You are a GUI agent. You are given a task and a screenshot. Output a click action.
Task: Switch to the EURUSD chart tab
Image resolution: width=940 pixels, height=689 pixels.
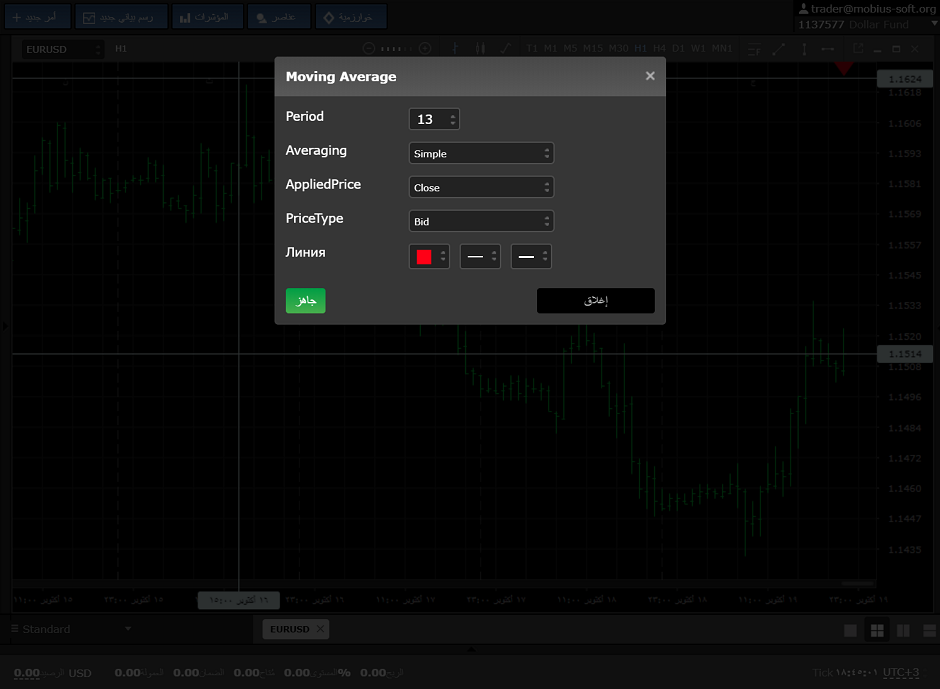tap(290, 629)
